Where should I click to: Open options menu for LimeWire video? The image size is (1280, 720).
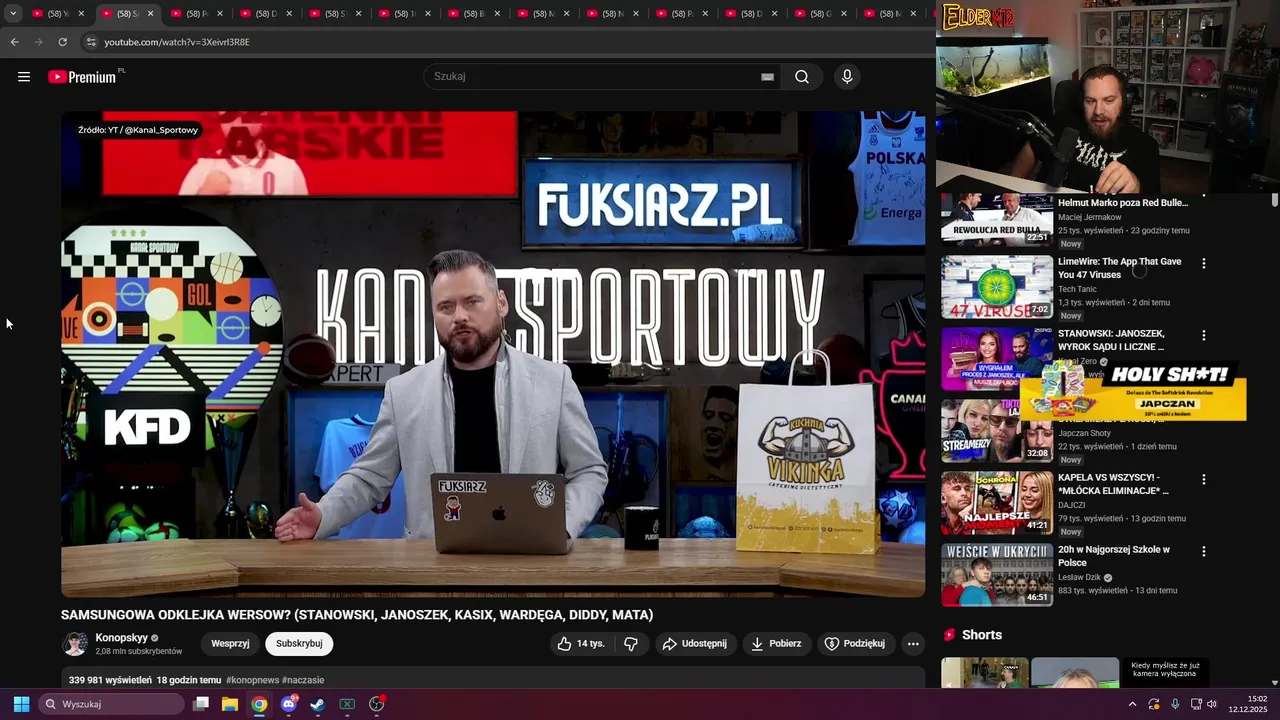[1203, 263]
